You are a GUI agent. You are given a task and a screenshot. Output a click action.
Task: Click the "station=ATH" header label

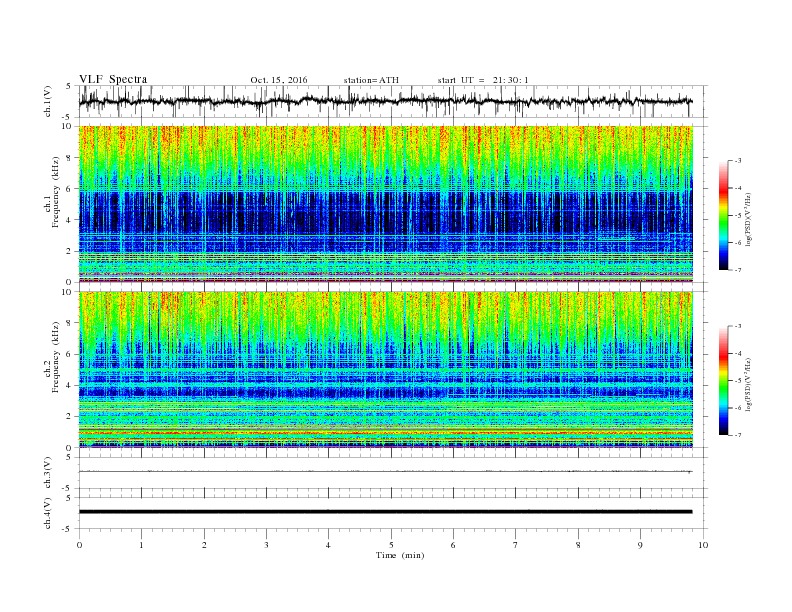[371, 80]
